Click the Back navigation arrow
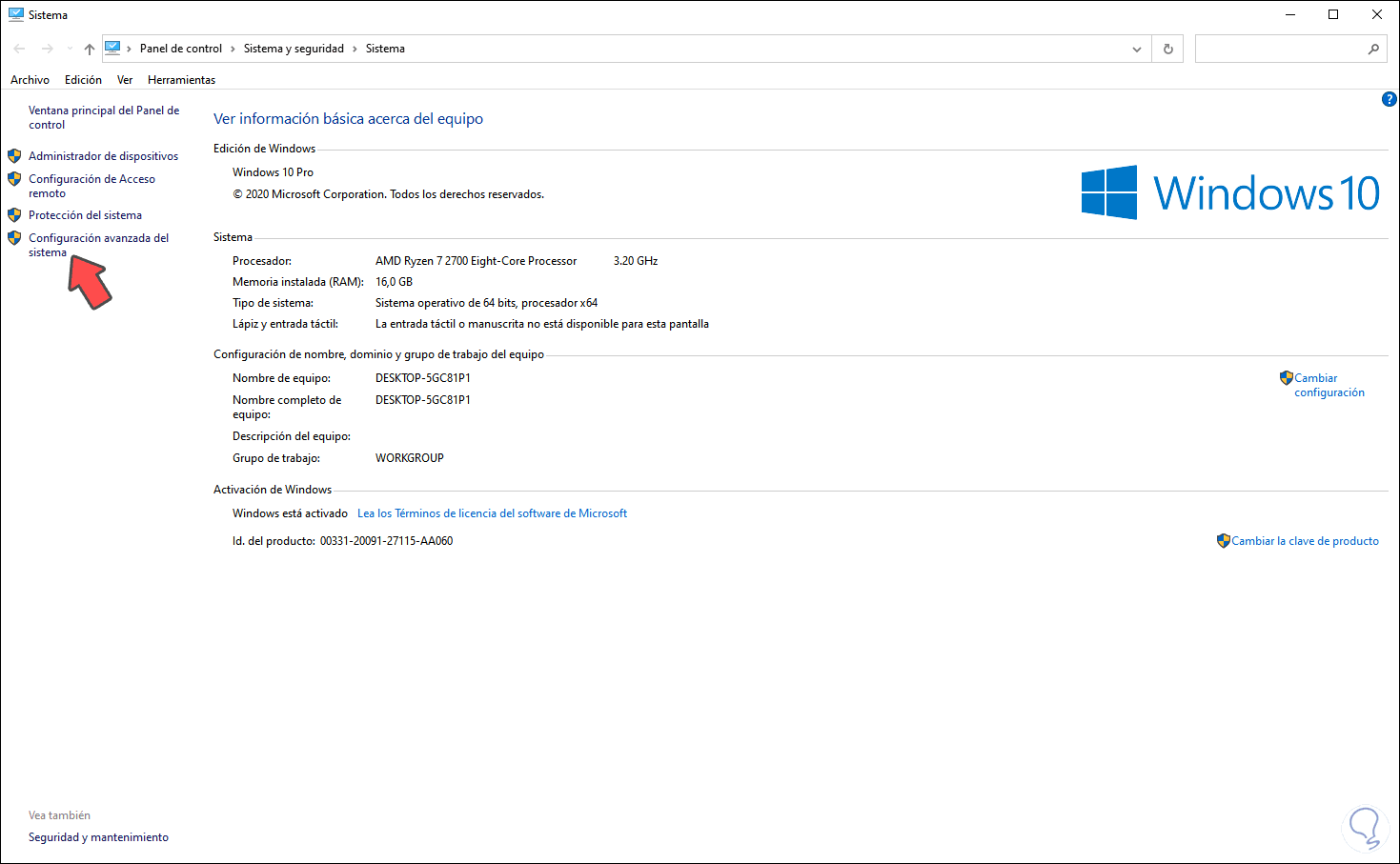This screenshot has width=1400, height=864. click(x=19, y=49)
